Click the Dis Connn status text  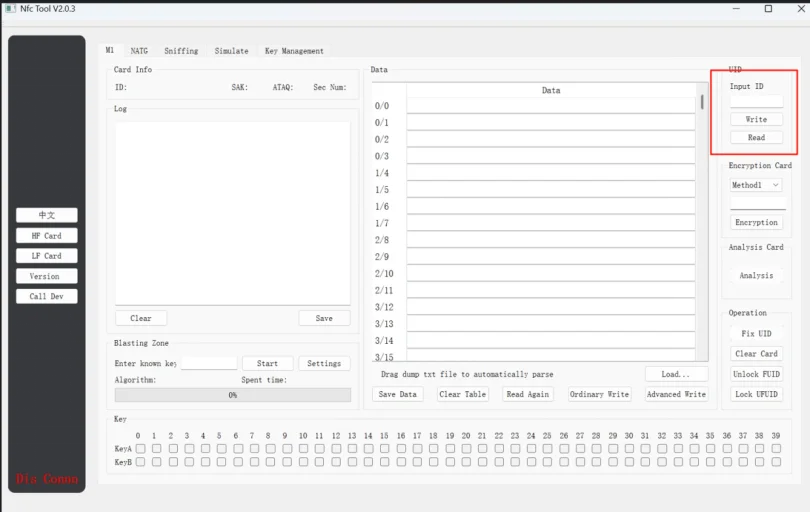[46, 479]
